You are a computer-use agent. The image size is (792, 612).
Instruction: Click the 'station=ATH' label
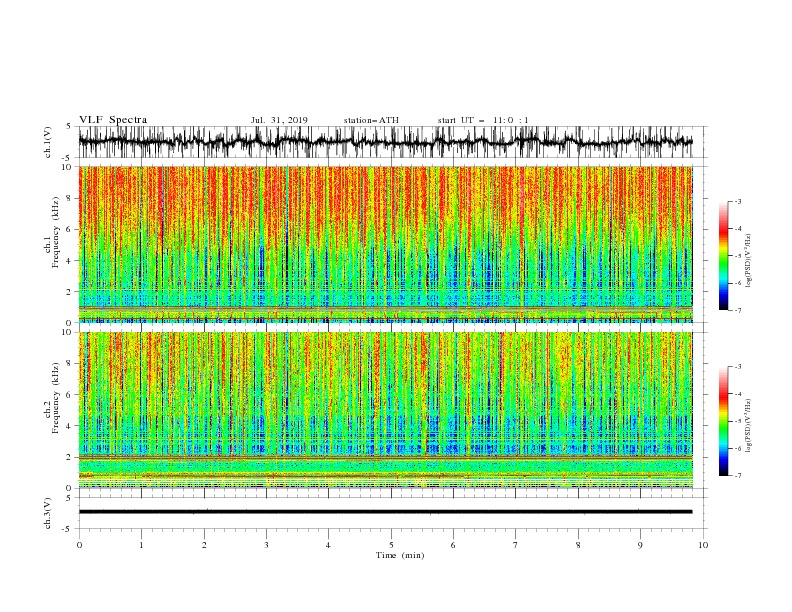[x=371, y=120]
